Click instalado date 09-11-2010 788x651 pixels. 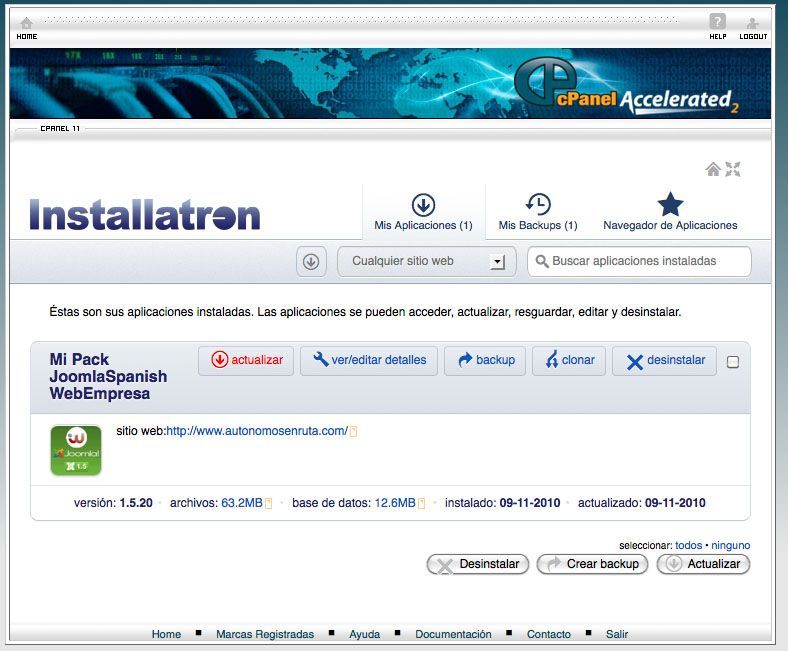[530, 503]
